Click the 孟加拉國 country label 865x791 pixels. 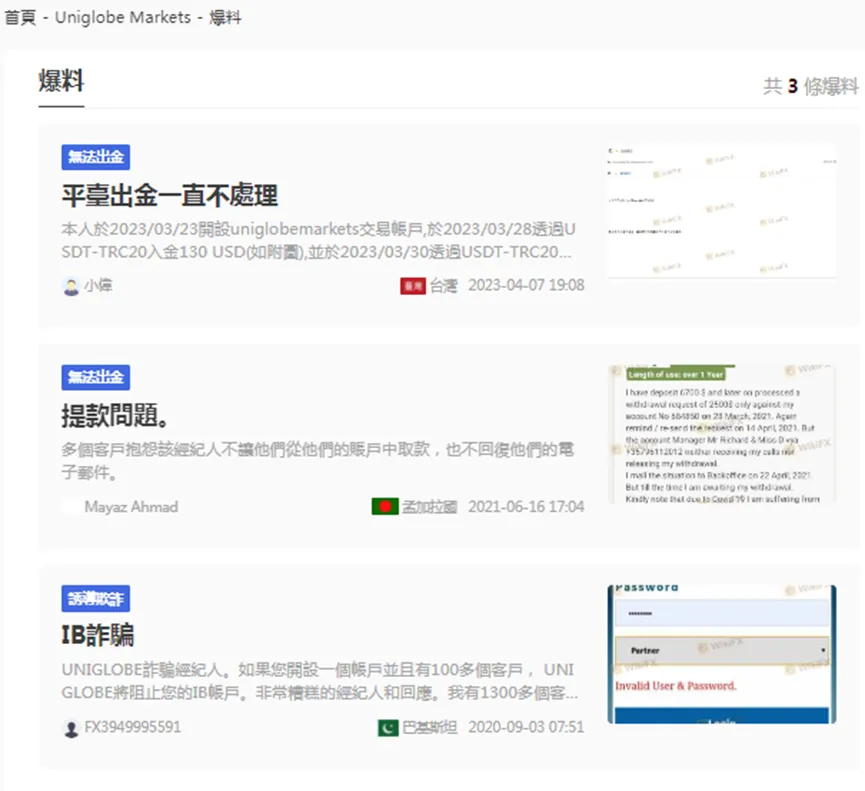430,507
